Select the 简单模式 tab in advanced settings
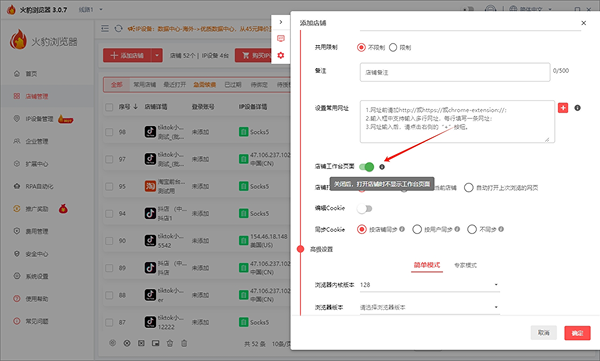600x361 pixels. click(427, 265)
